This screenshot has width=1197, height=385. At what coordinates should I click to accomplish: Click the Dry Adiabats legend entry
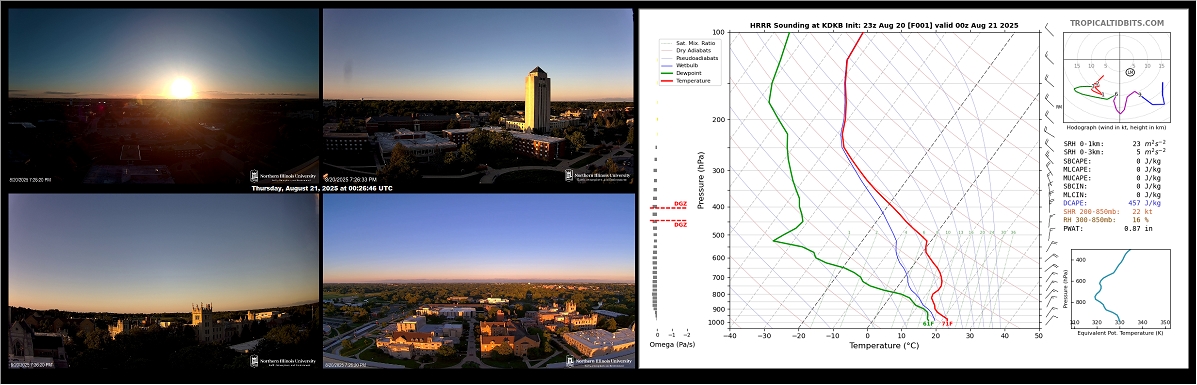click(685, 50)
